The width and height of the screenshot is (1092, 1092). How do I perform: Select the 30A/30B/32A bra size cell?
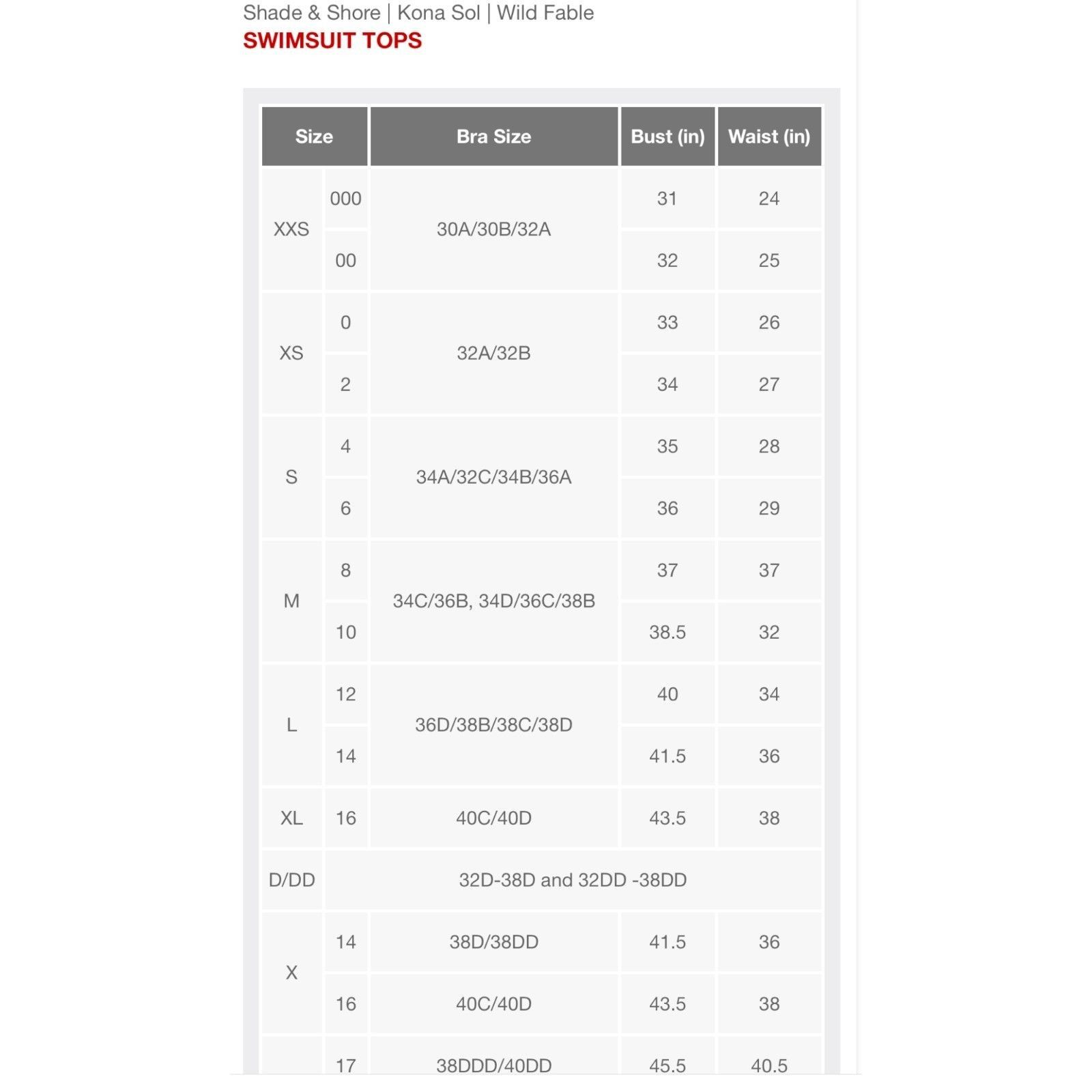[493, 229]
